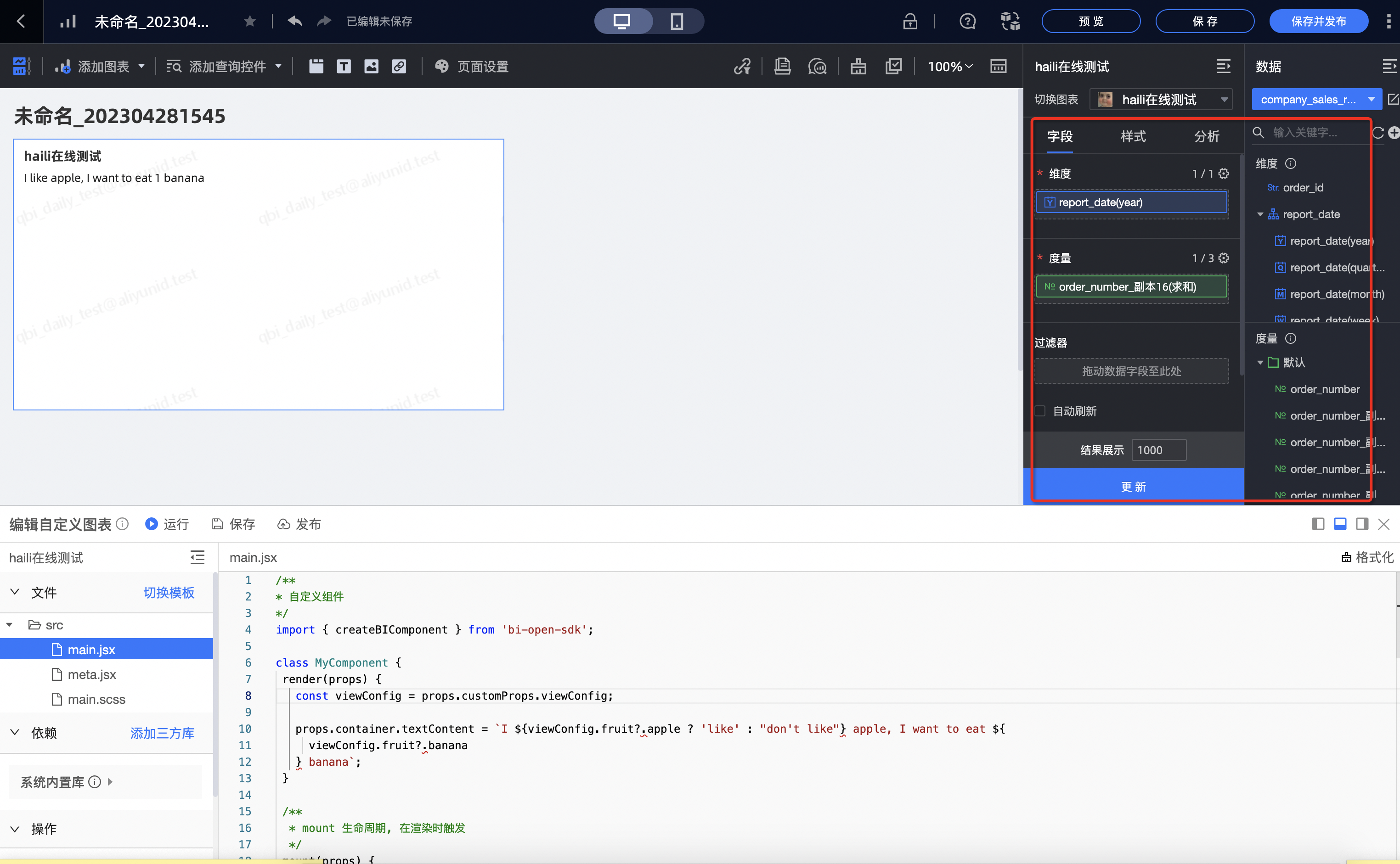
Task: Switch to the 分析 tab
Action: click(x=1207, y=136)
